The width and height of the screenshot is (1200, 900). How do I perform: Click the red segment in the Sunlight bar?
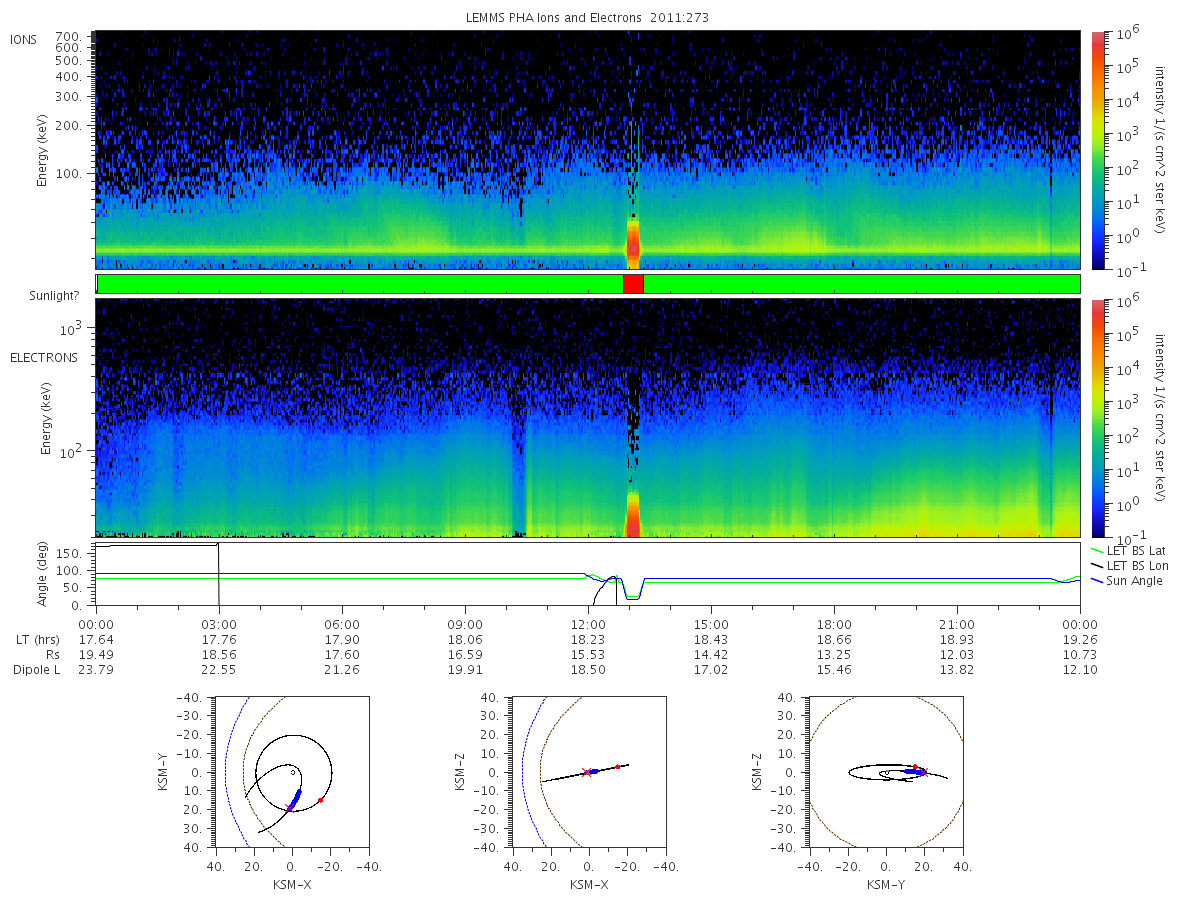[633, 284]
